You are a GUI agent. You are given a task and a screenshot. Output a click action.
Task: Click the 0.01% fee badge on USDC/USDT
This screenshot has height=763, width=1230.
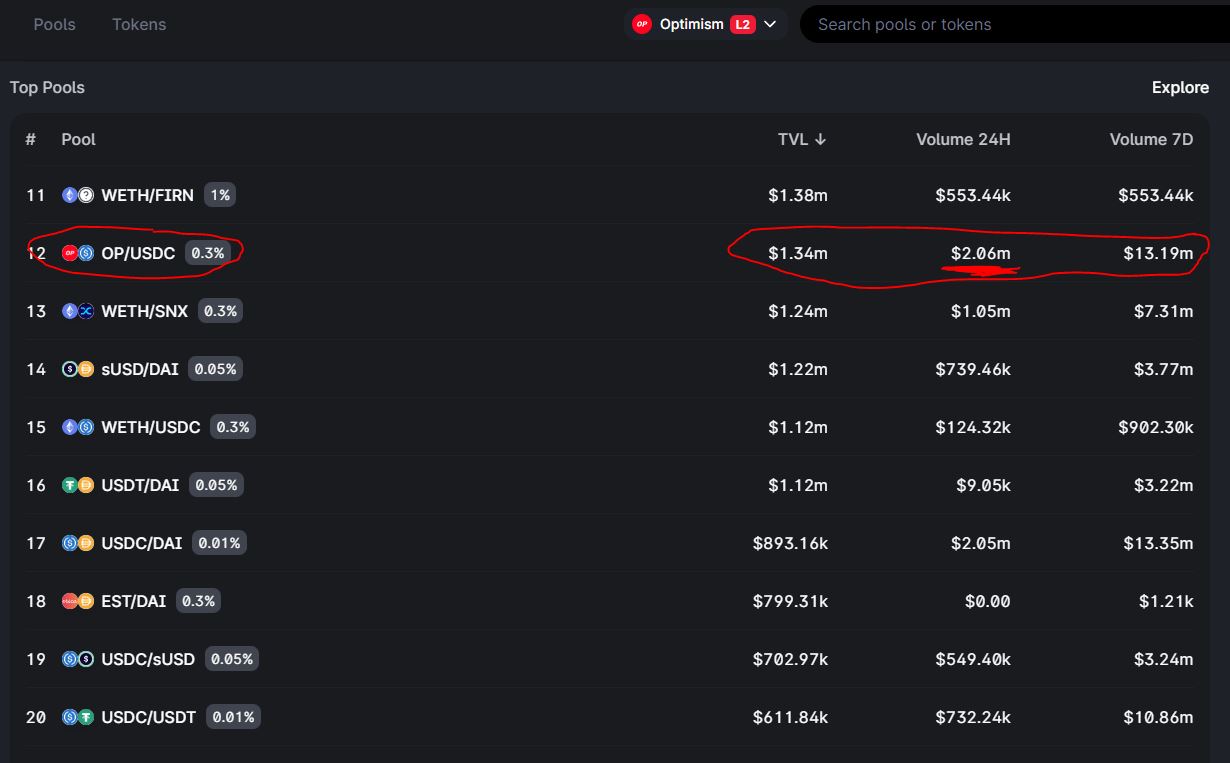pyautogui.click(x=233, y=717)
